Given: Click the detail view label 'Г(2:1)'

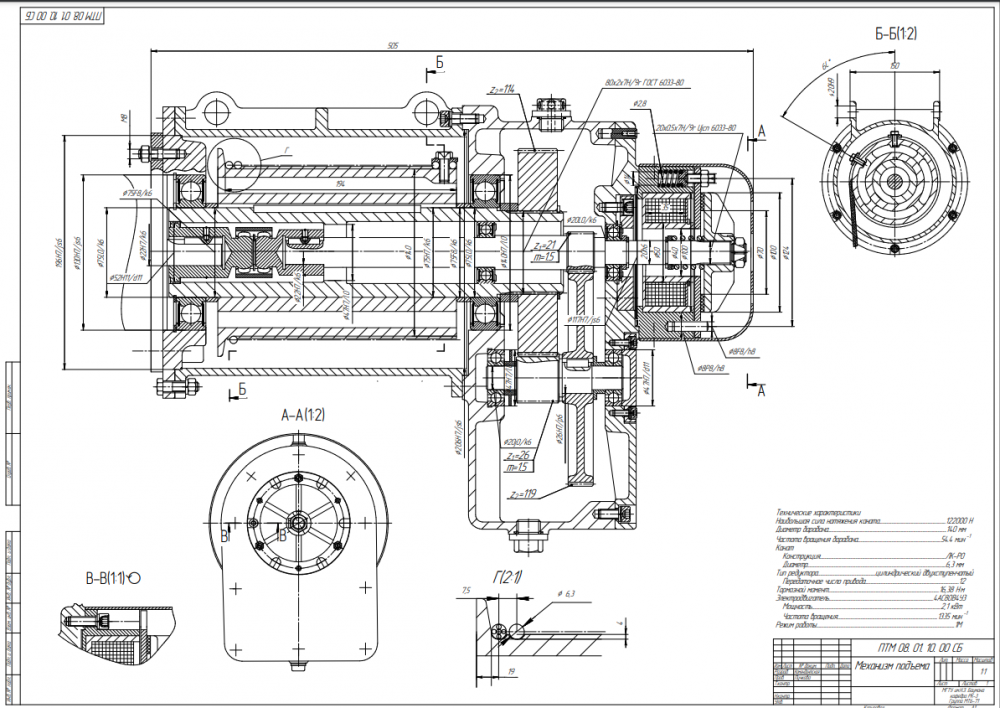Looking at the screenshot, I should tap(507, 577).
